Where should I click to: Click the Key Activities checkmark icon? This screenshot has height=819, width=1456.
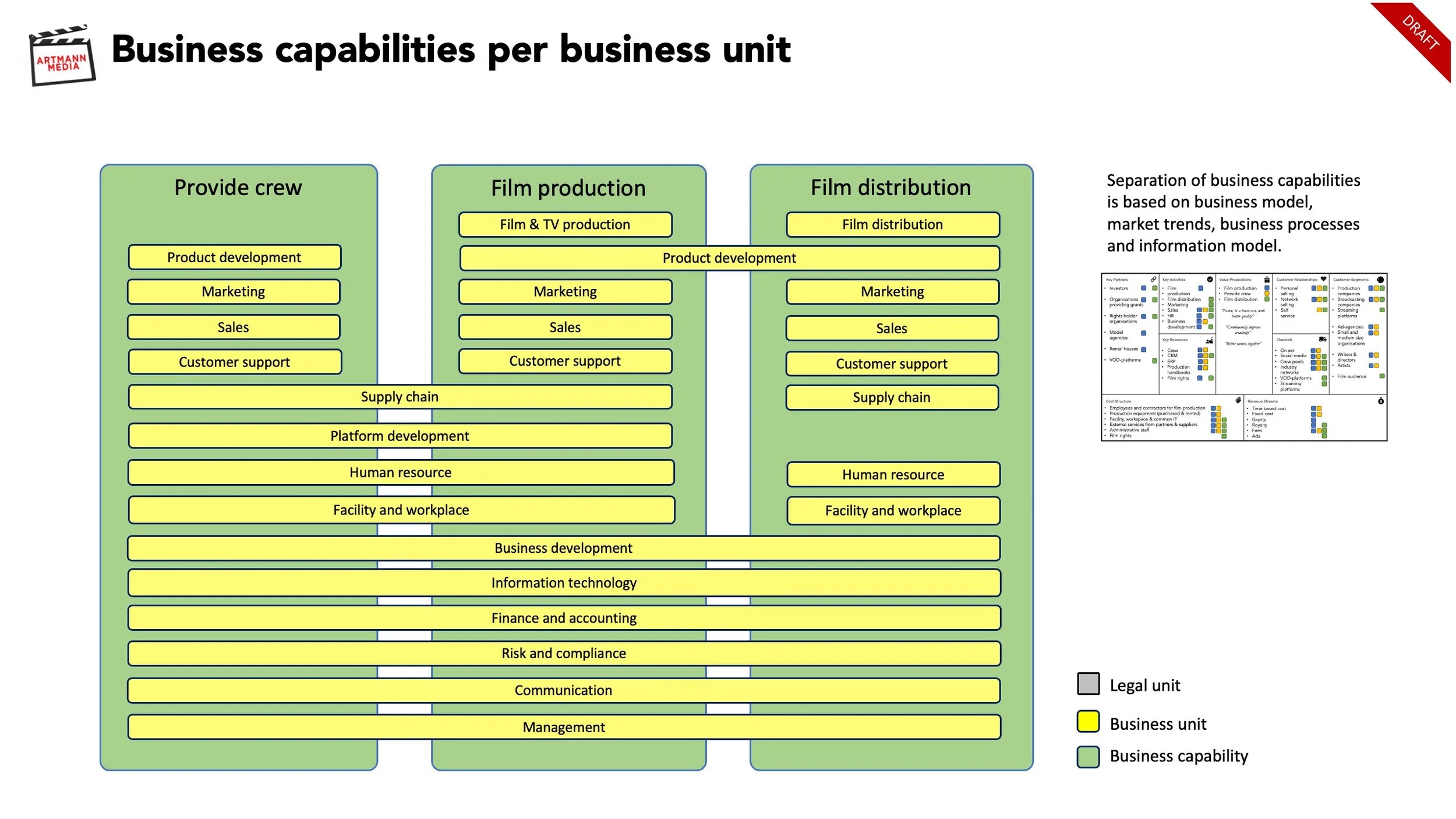1210,280
